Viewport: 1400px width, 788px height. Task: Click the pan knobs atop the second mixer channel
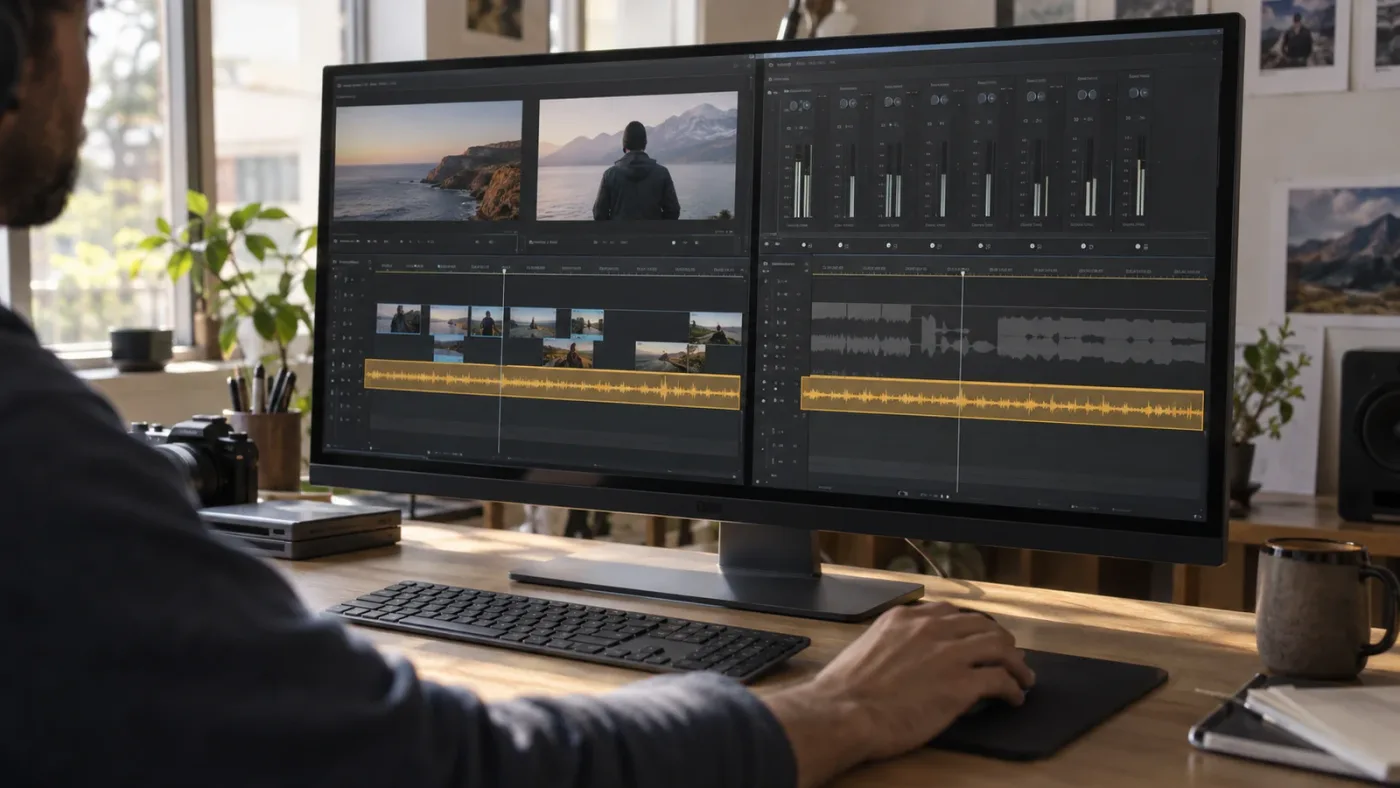click(x=848, y=103)
